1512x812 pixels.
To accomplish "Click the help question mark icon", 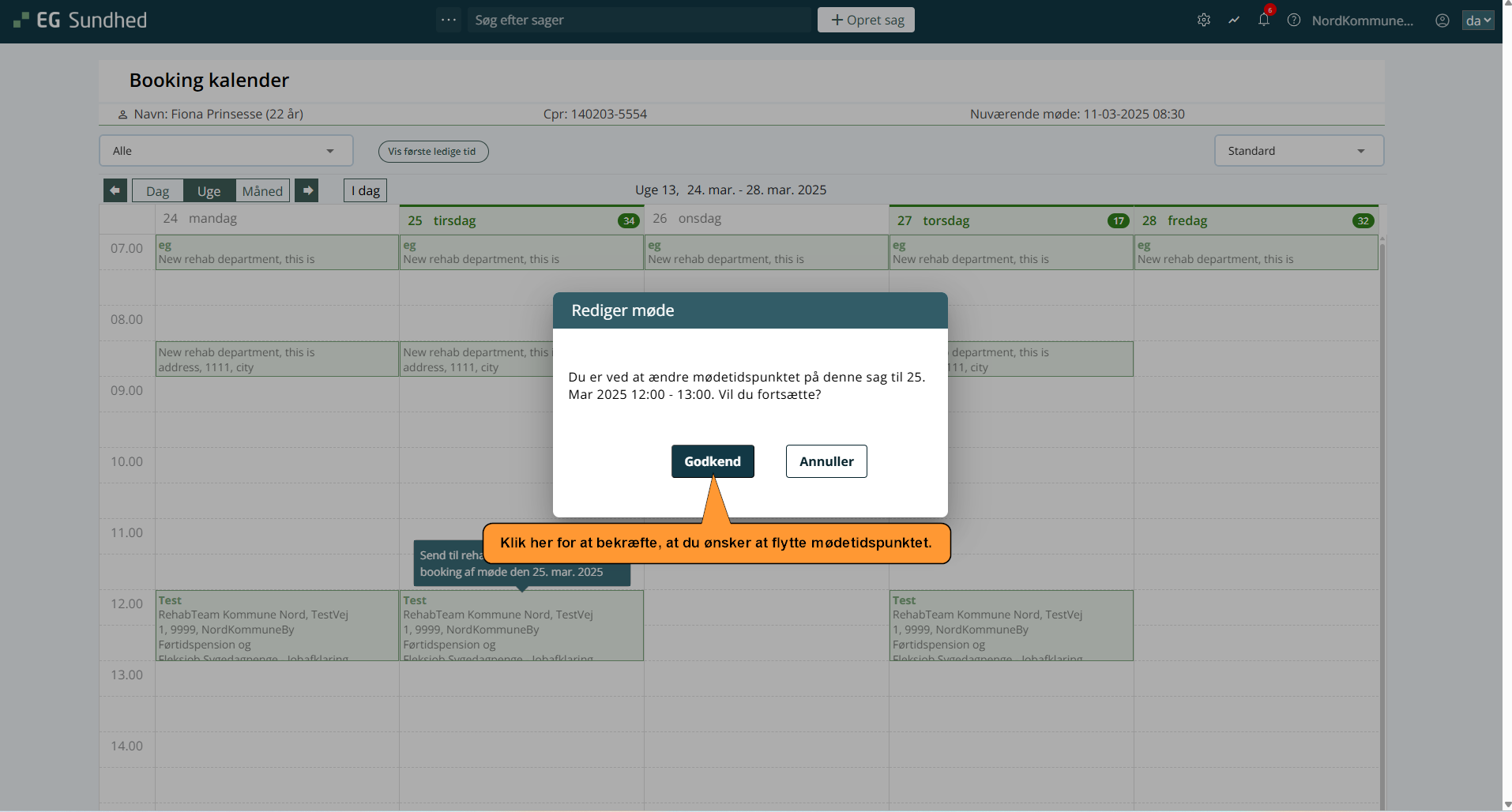I will tap(1293, 21).
